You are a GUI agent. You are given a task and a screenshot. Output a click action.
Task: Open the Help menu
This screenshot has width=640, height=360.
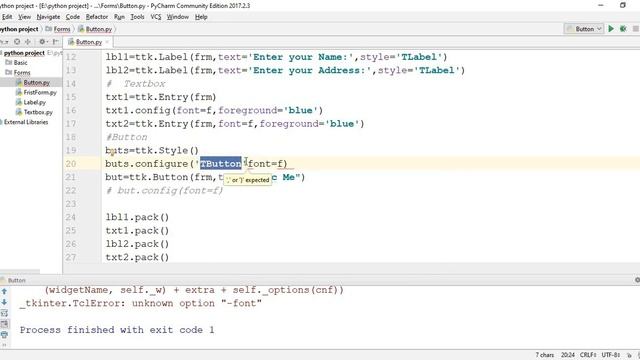[201, 17]
